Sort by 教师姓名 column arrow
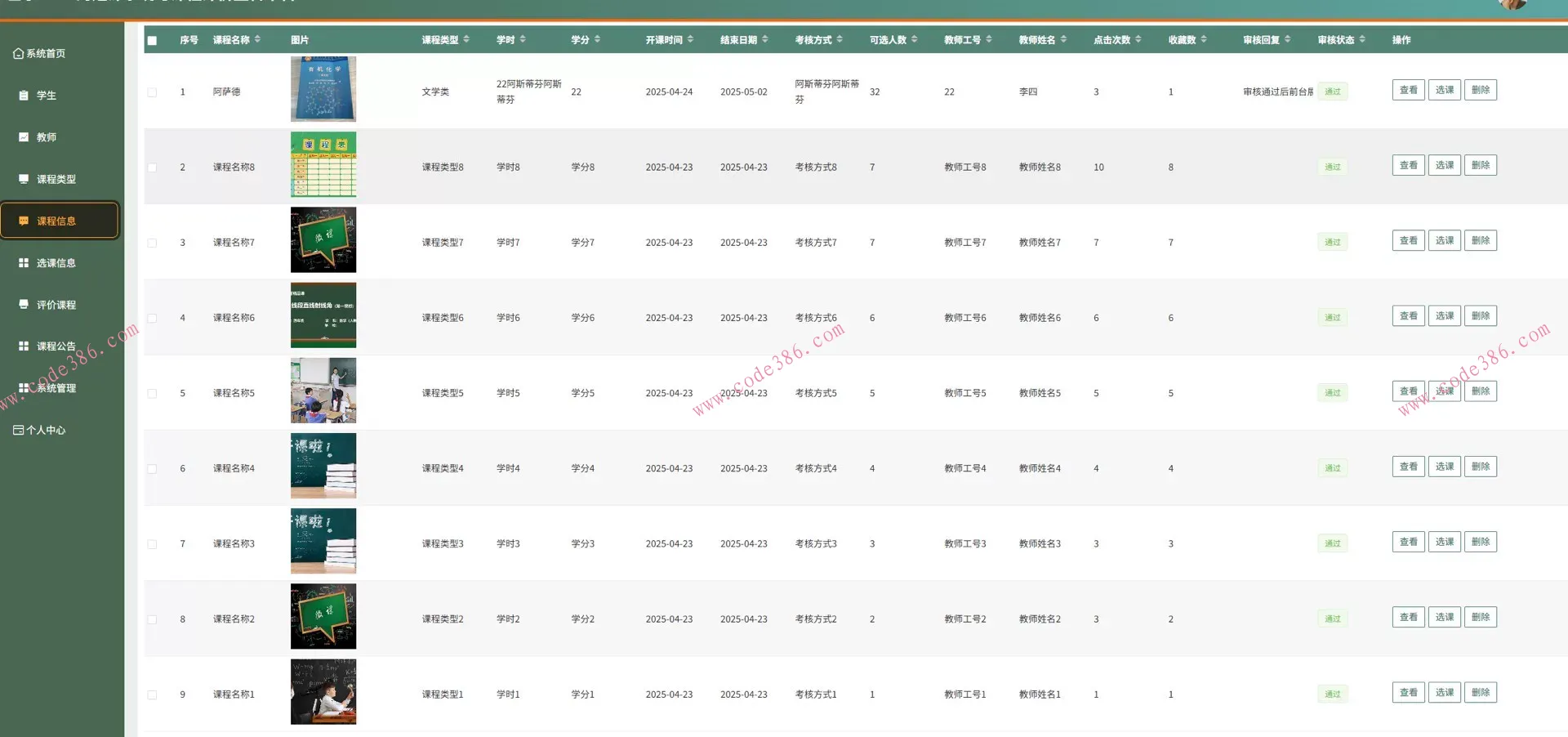 click(1063, 39)
